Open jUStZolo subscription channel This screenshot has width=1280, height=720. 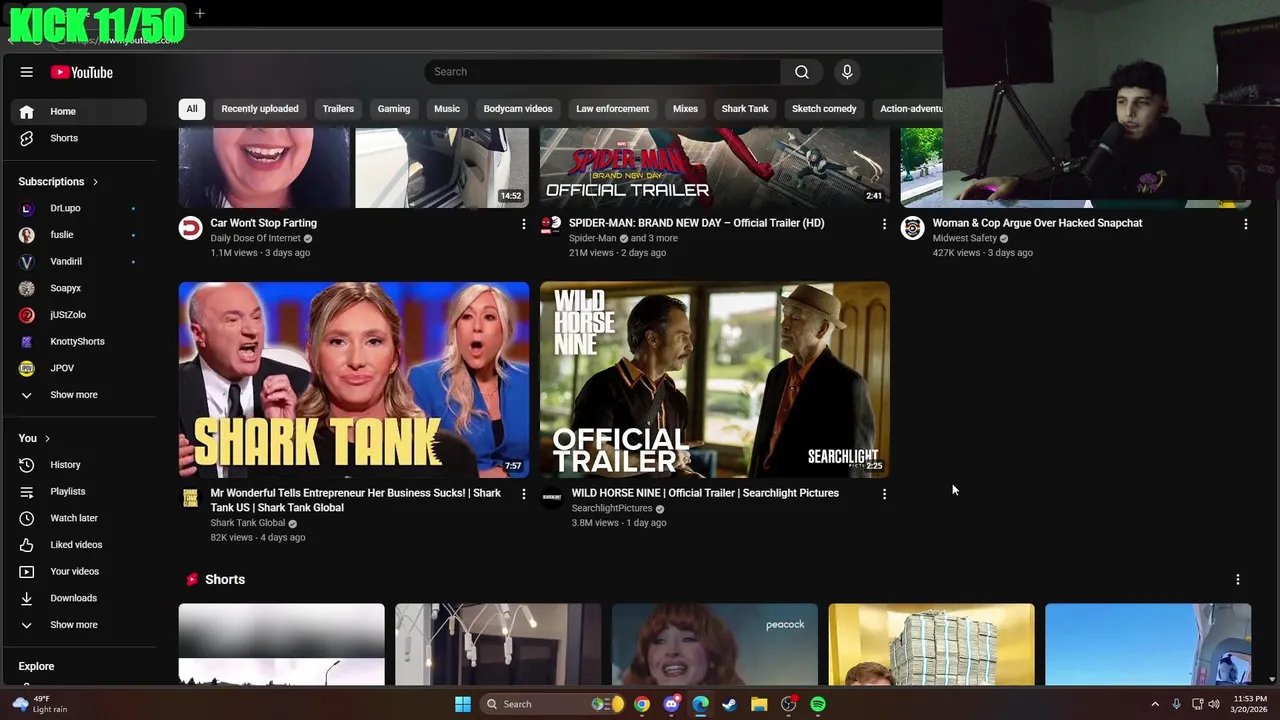(x=78, y=315)
